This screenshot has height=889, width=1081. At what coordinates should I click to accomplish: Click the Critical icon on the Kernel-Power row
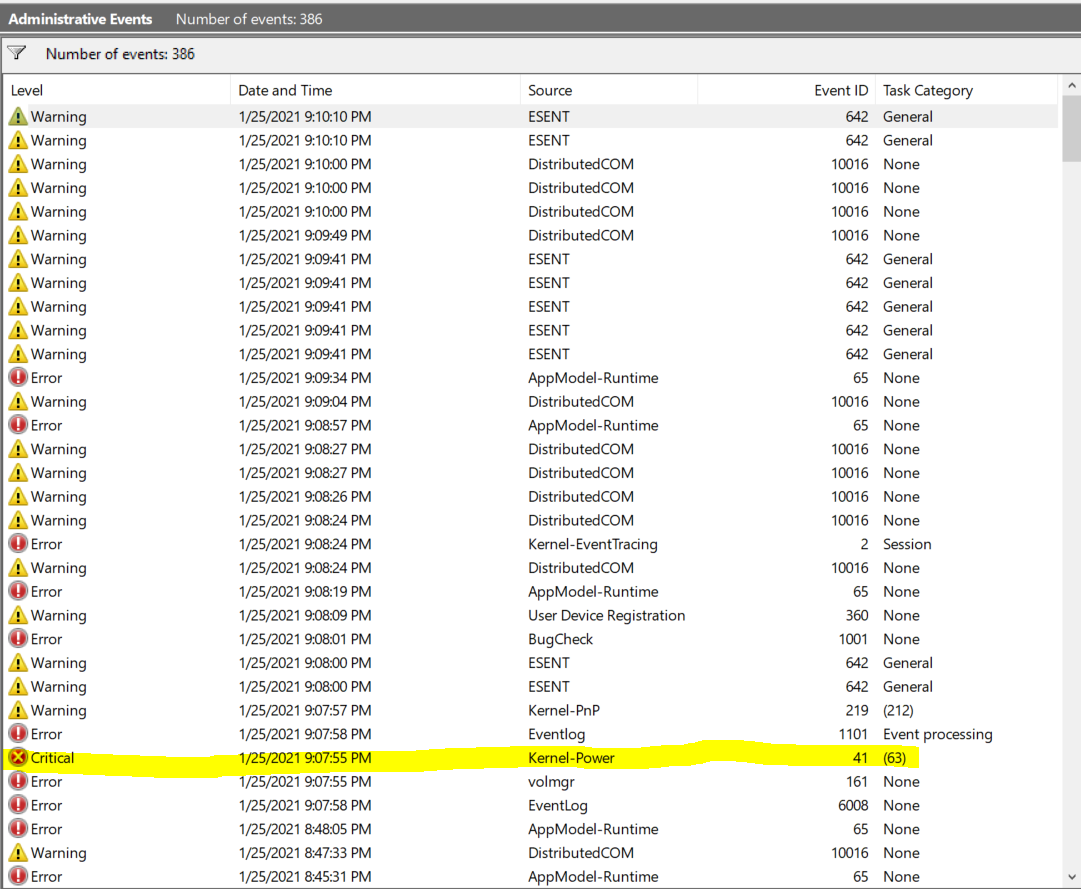coord(18,758)
